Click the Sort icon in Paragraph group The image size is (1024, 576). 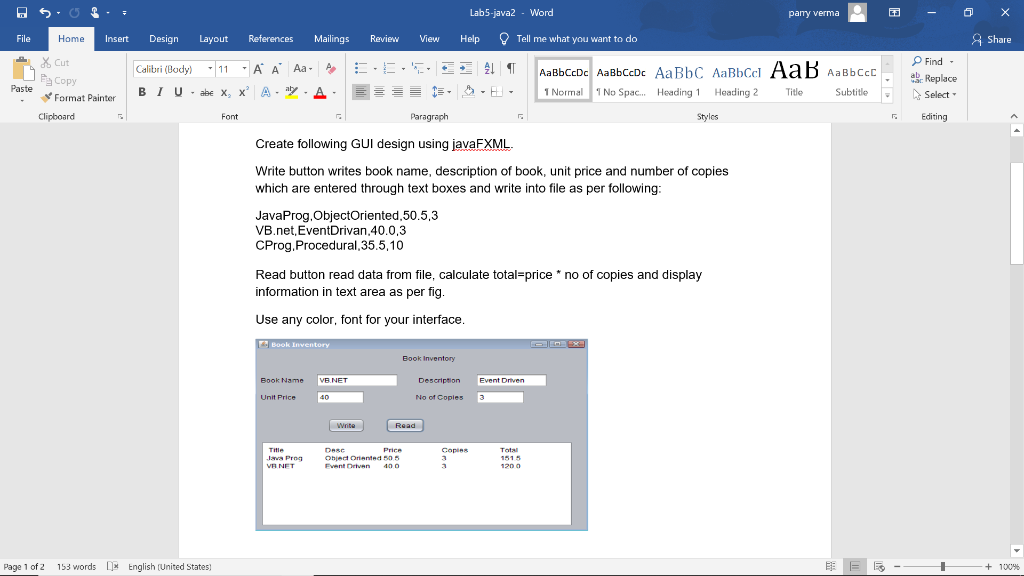tap(489, 69)
